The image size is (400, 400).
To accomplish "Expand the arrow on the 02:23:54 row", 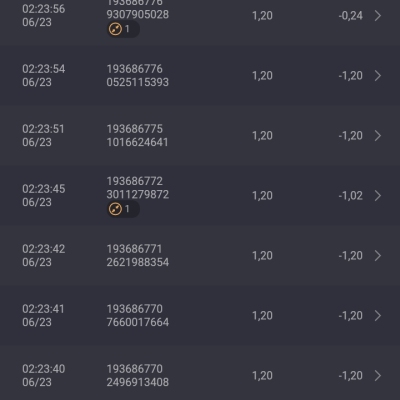I will pyautogui.click(x=378, y=76).
